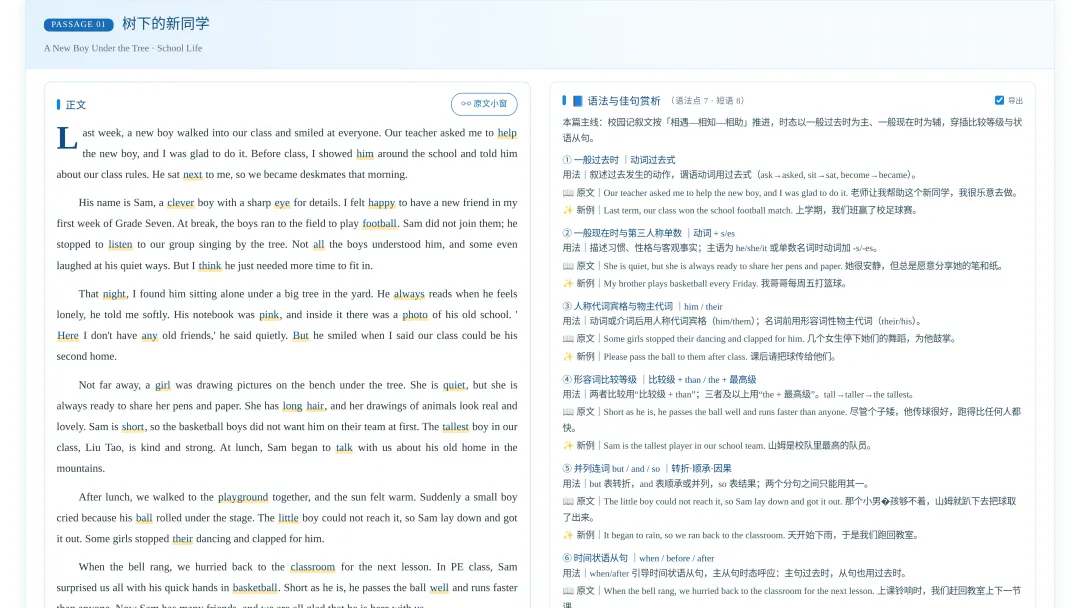Viewport: 1080px width, 608px height.
Task: Click the sparkle icon before 'Sam is the tallest player'
Action: coord(568,445)
